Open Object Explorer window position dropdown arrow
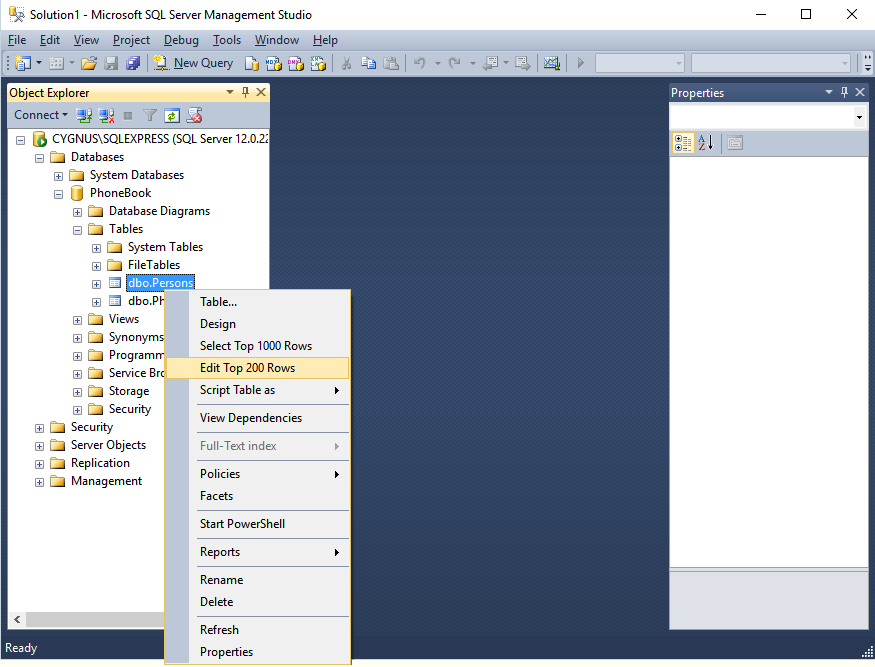875x667 pixels. pyautogui.click(x=229, y=92)
